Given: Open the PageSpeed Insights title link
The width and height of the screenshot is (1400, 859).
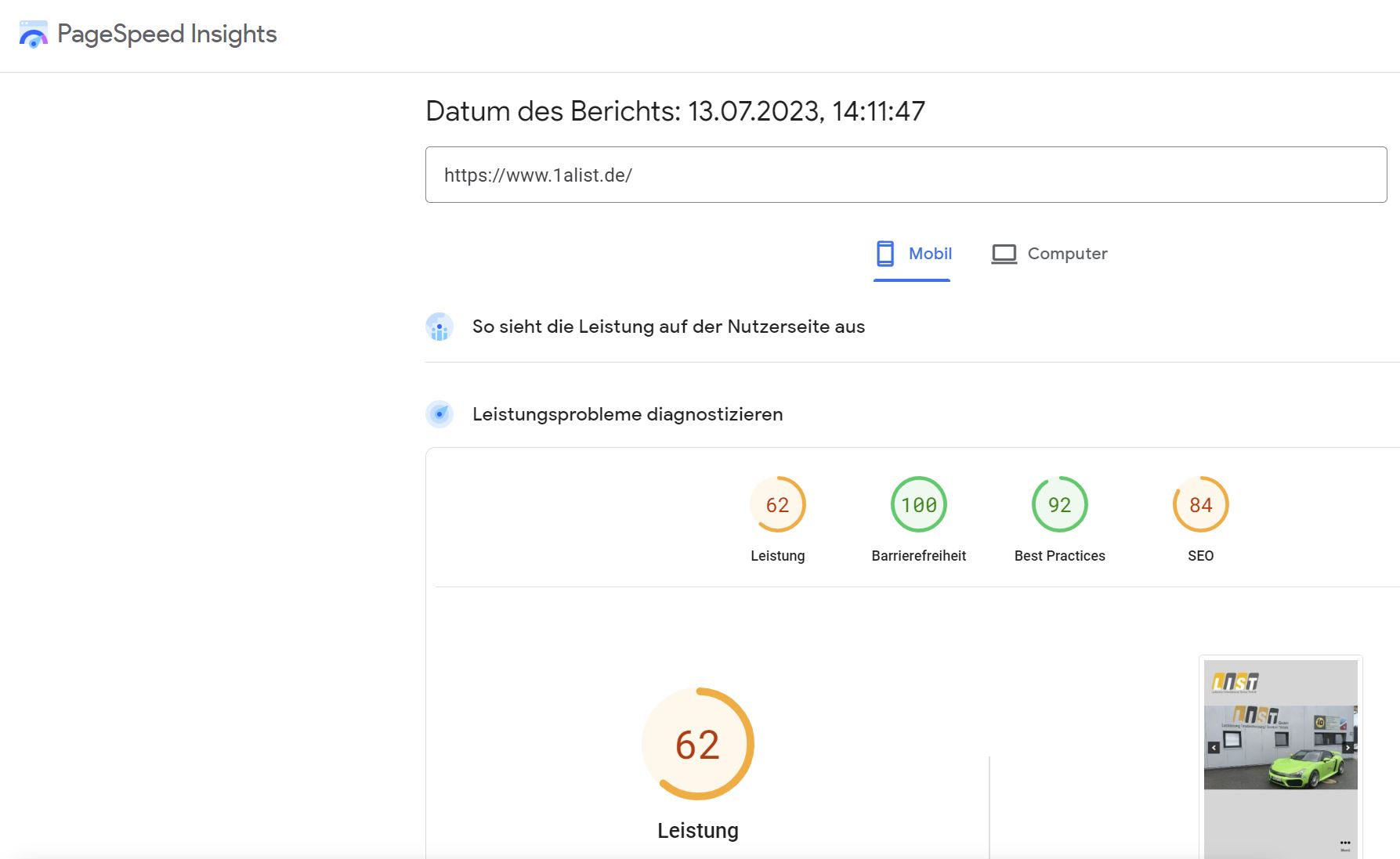Looking at the screenshot, I should [167, 34].
